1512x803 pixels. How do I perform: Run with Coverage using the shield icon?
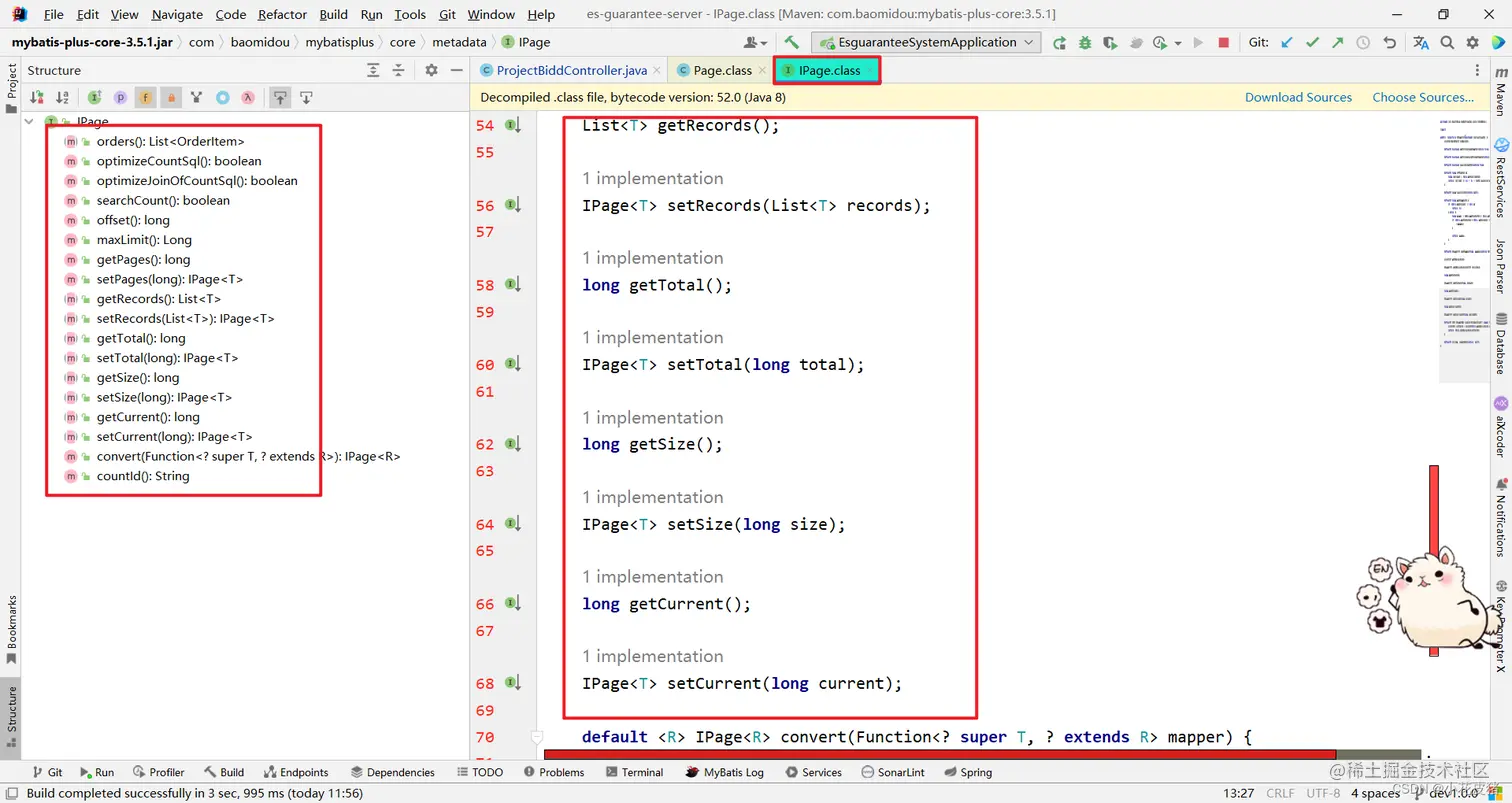click(1110, 42)
